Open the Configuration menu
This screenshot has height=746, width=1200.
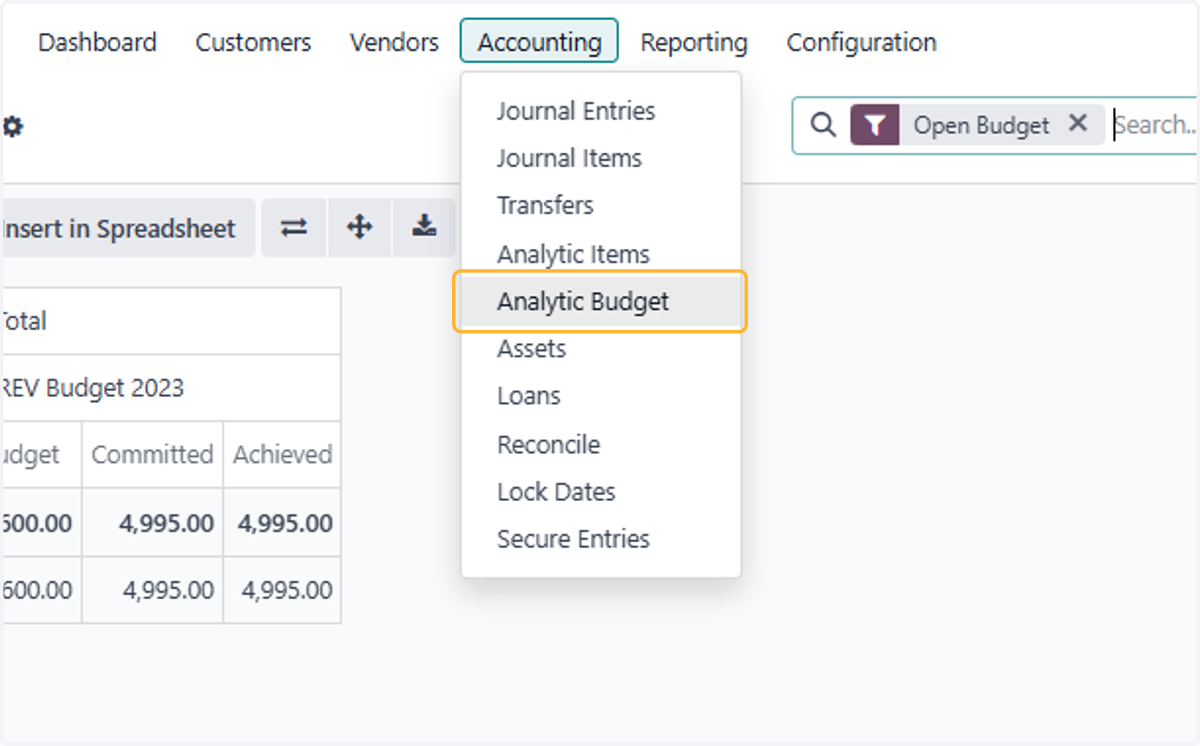pyautogui.click(x=861, y=42)
